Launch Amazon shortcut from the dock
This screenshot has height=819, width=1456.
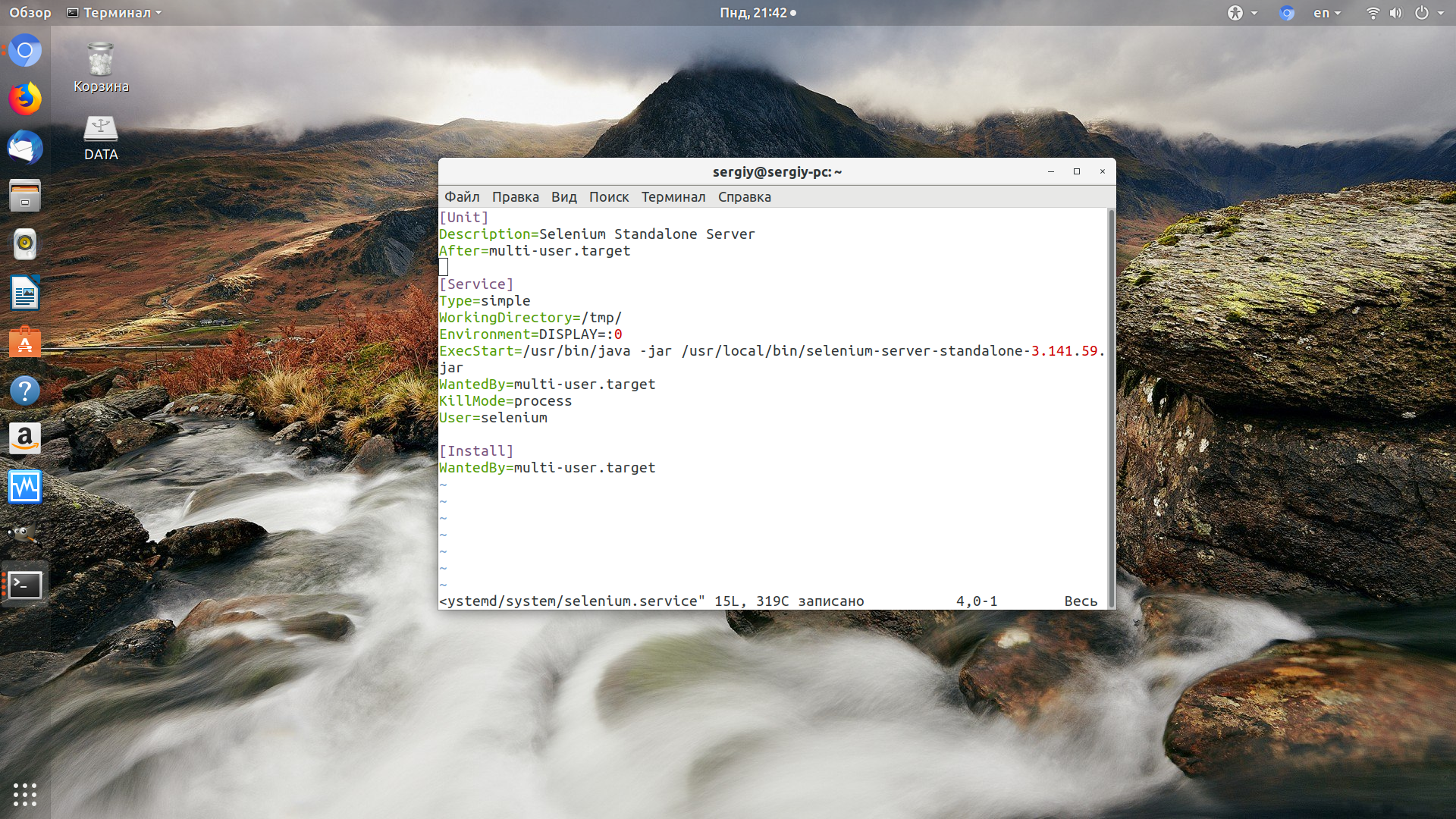pos(25,438)
